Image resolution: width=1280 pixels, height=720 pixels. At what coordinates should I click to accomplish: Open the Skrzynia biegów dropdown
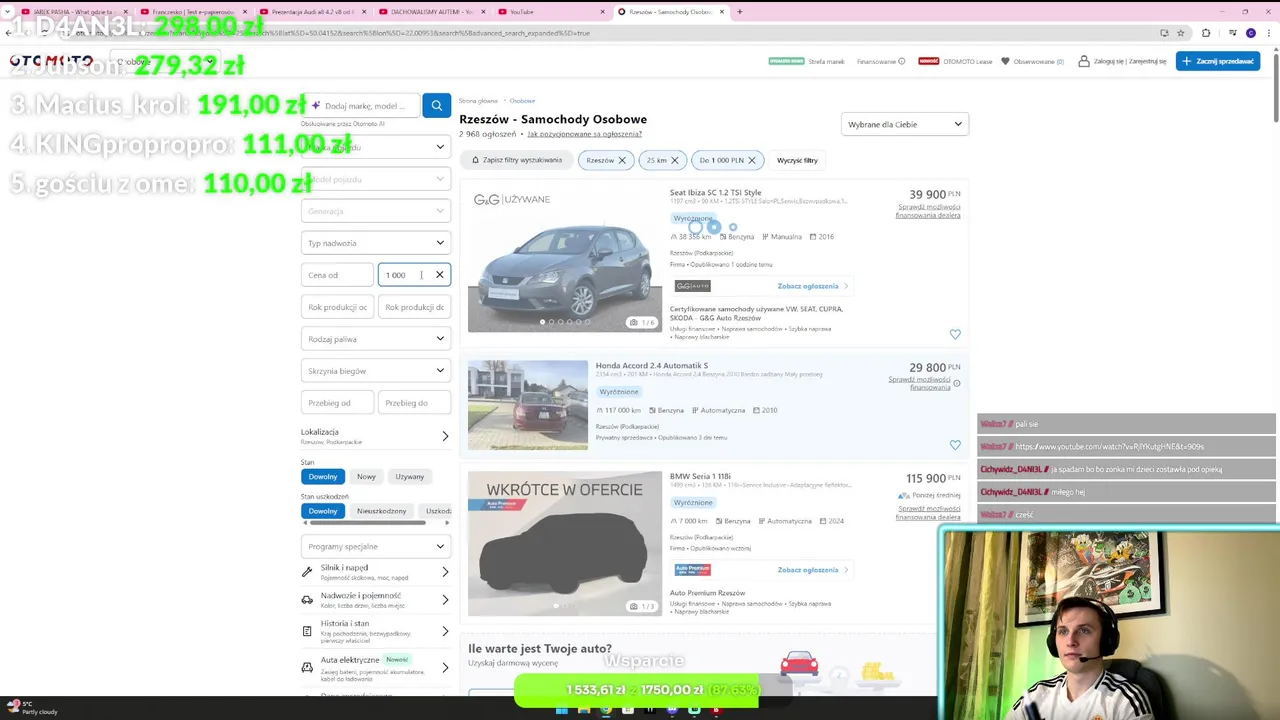coord(376,371)
